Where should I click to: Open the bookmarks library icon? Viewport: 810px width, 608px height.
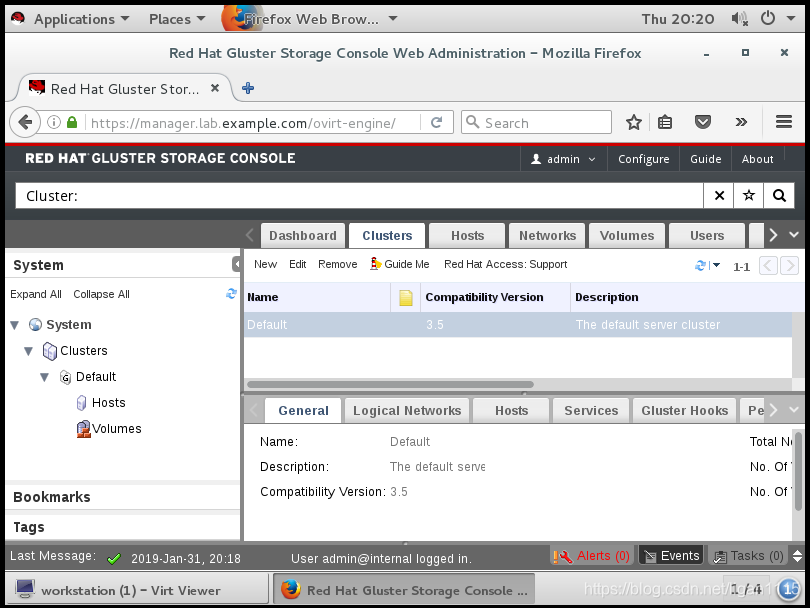pos(665,122)
